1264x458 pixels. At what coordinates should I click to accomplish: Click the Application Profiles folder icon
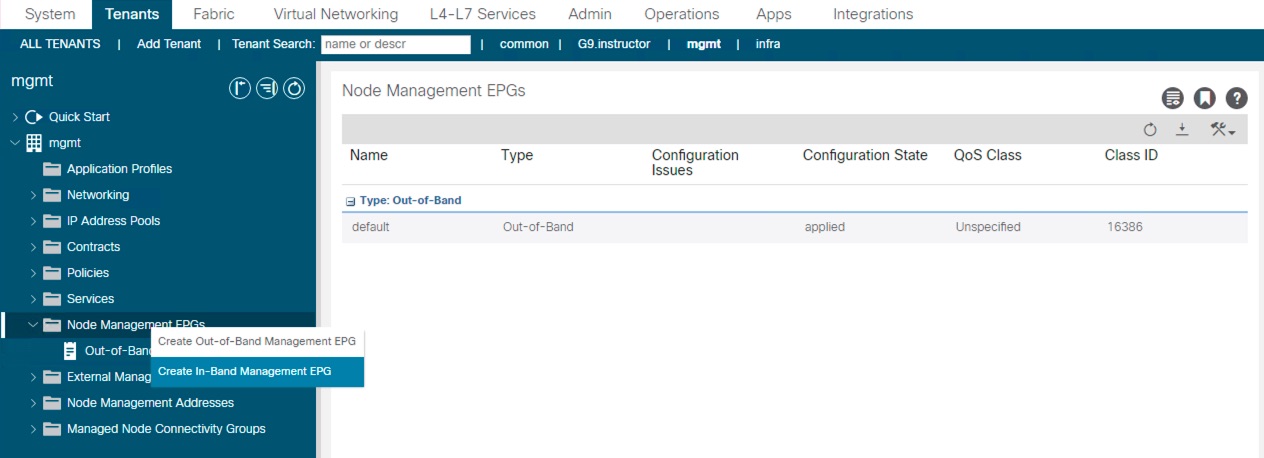tap(52, 169)
